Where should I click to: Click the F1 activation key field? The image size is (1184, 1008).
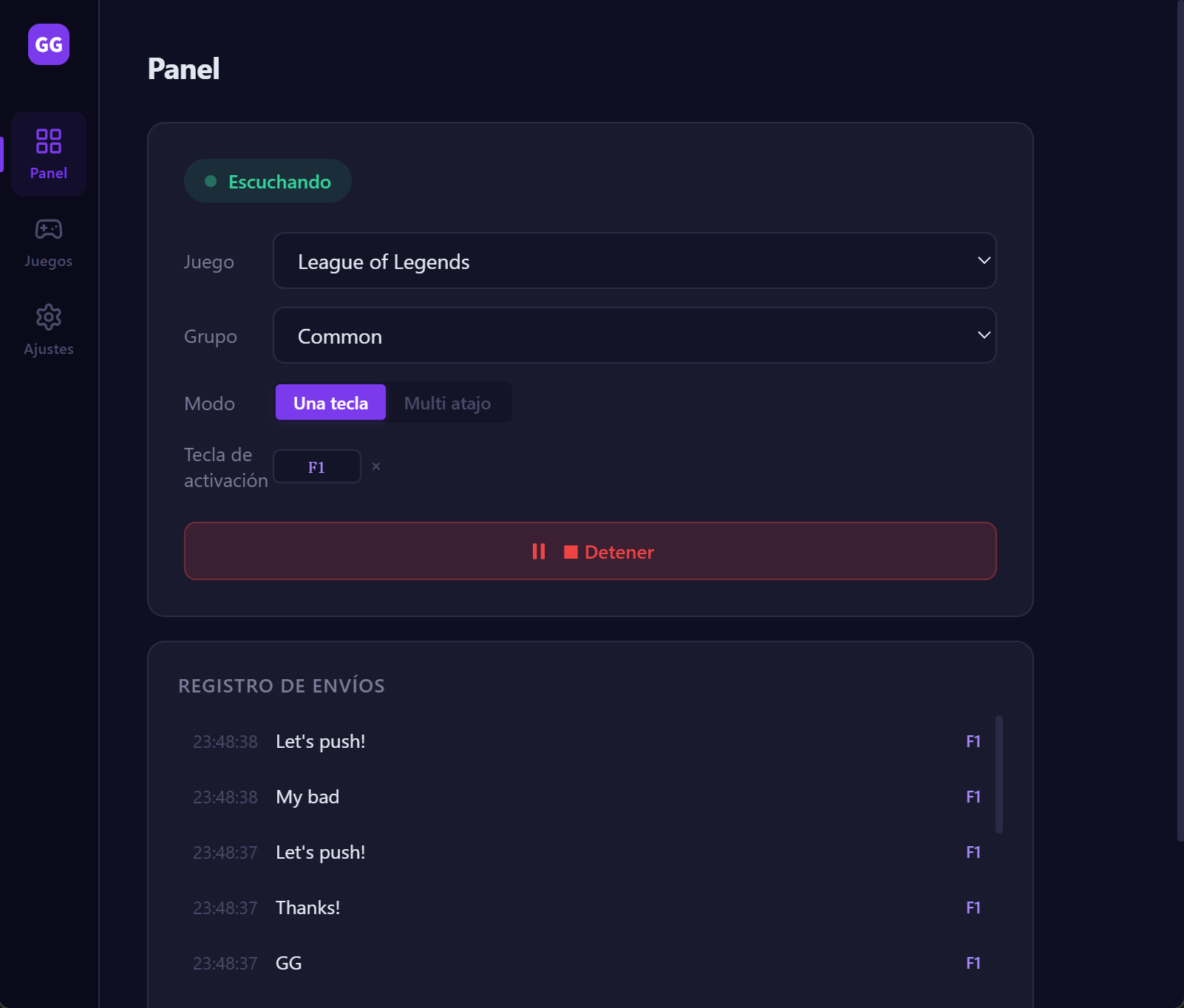(317, 466)
